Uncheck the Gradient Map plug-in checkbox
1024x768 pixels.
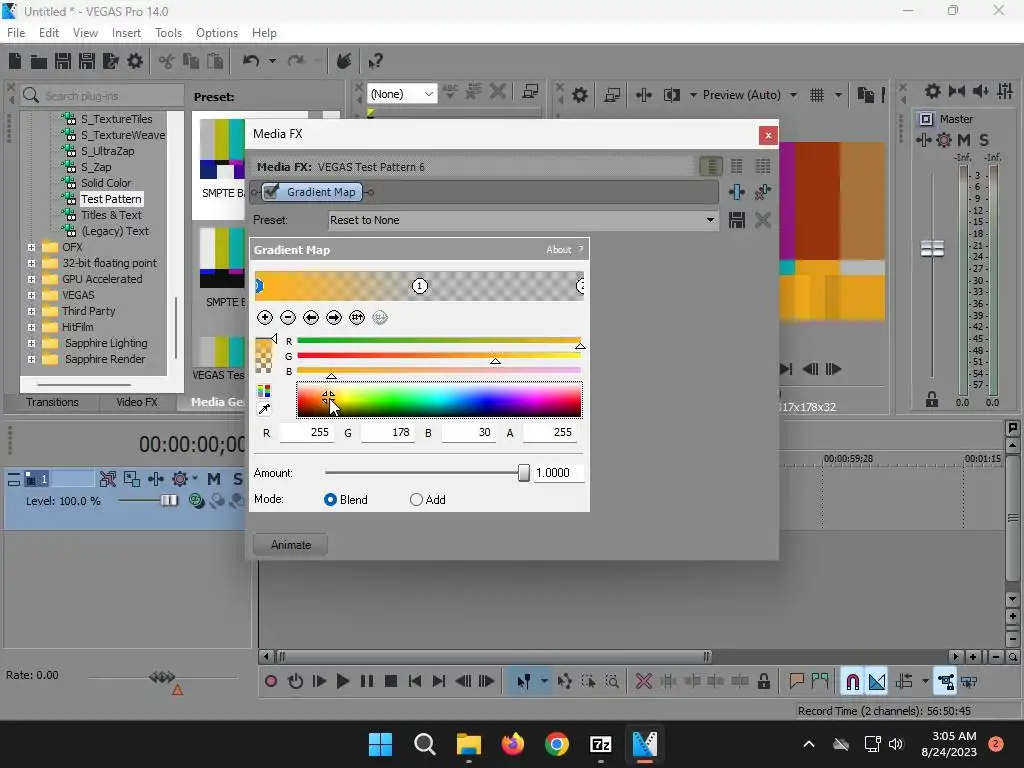click(272, 191)
